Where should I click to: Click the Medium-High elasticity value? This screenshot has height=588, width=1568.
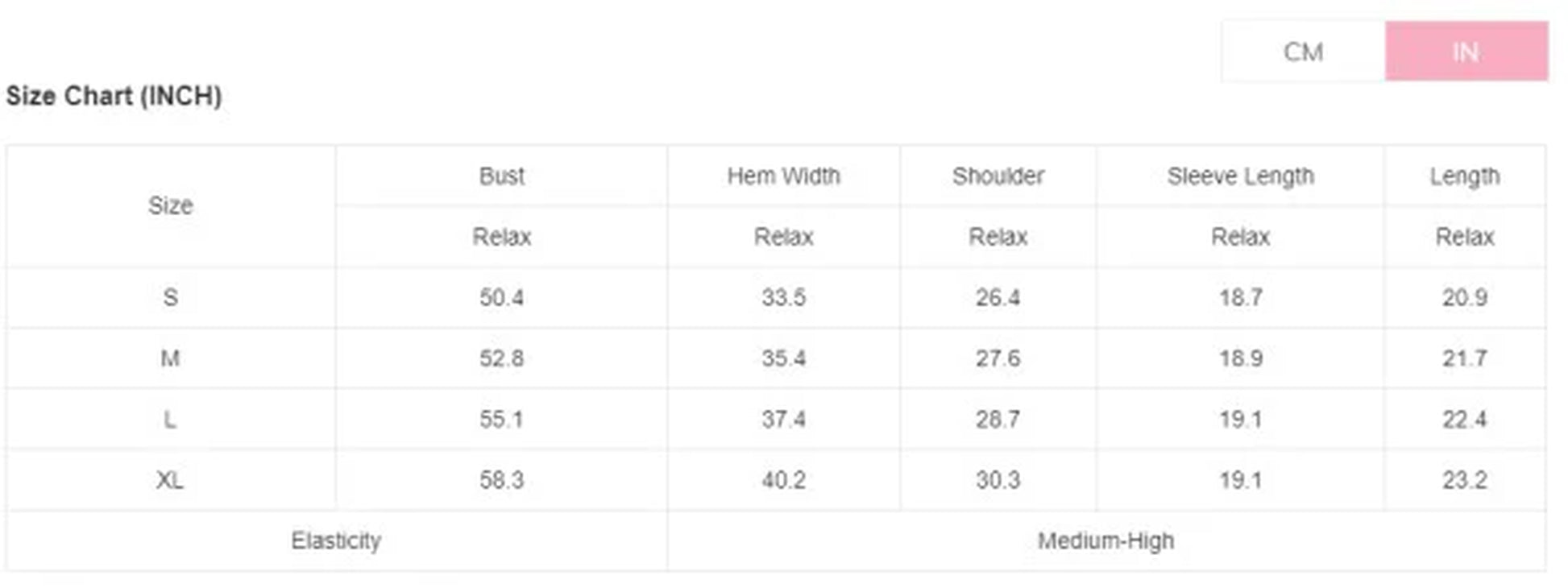pos(1105,540)
